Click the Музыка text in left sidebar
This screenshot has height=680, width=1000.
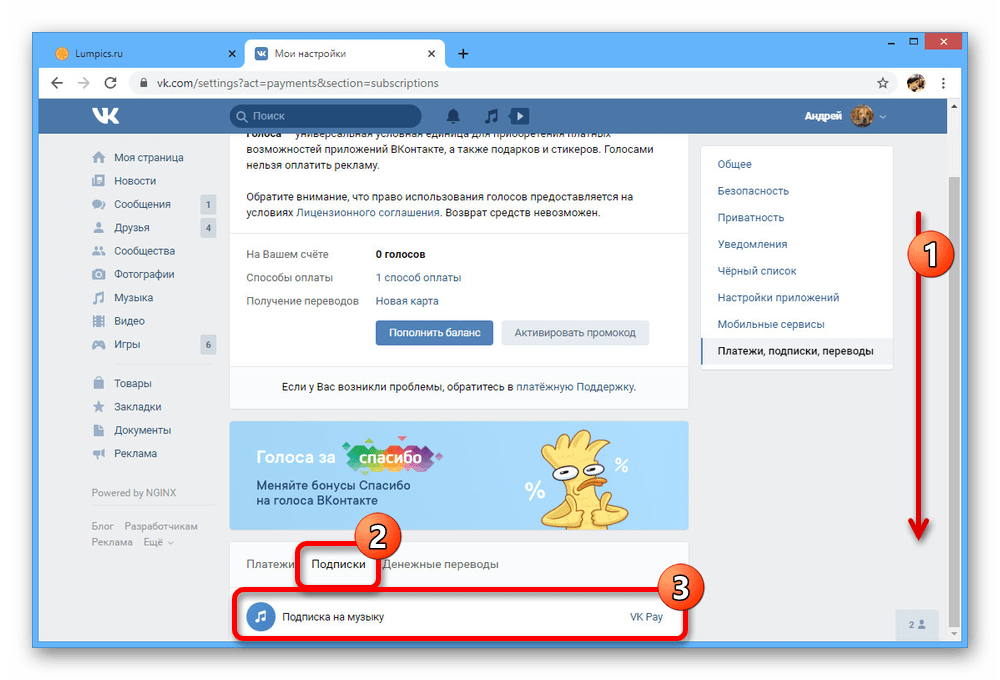pyautogui.click(x=133, y=297)
